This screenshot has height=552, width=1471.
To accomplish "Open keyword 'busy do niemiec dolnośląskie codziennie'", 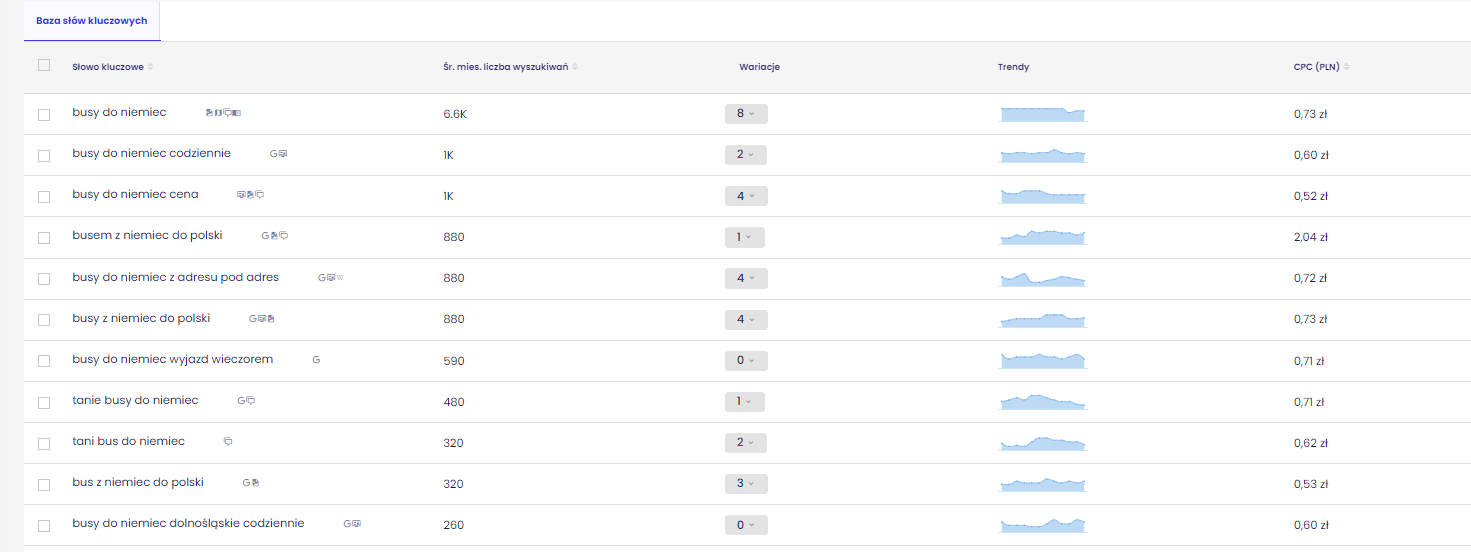I will pyautogui.click(x=188, y=523).
